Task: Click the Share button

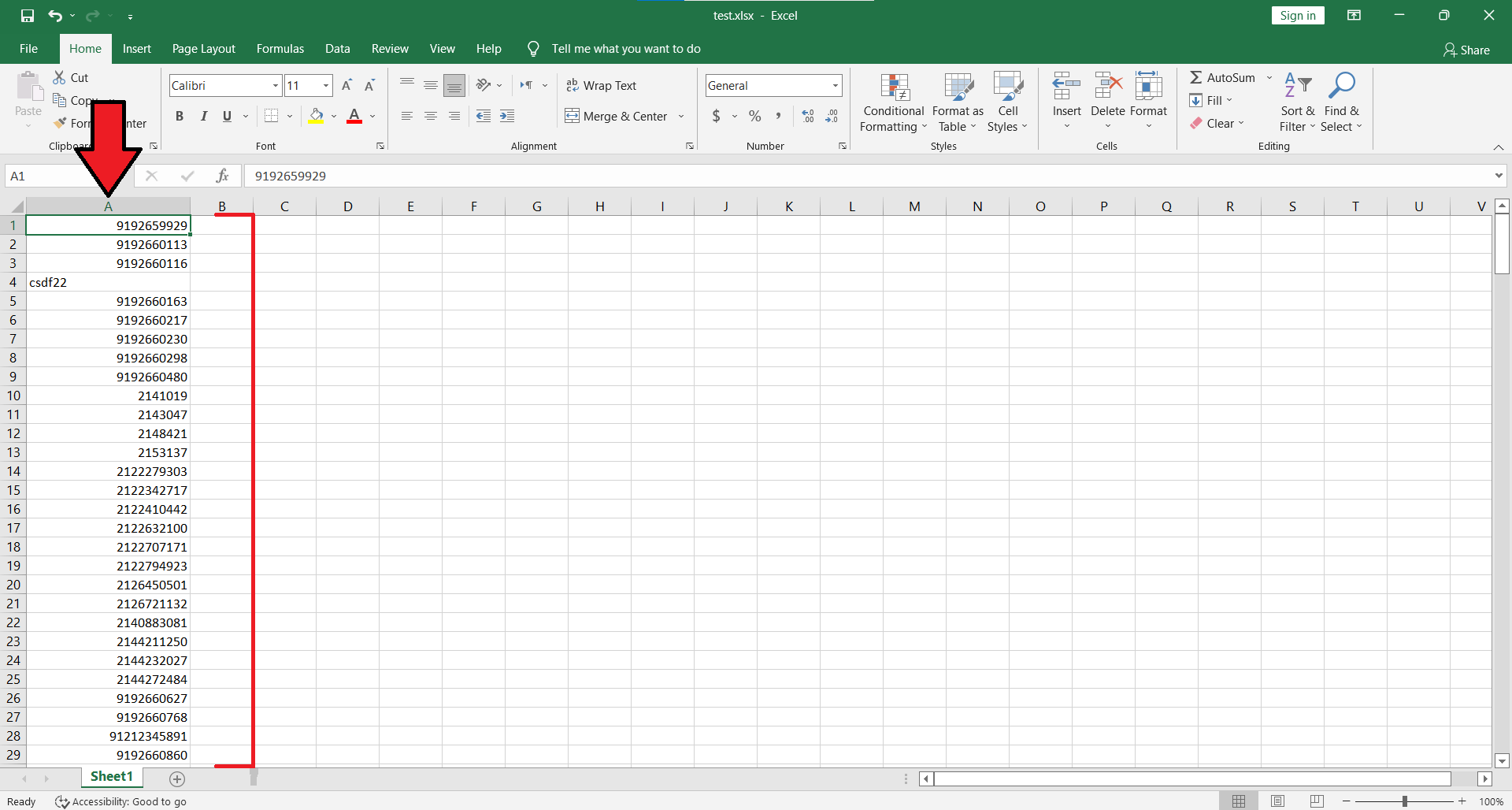Action: click(x=1466, y=50)
